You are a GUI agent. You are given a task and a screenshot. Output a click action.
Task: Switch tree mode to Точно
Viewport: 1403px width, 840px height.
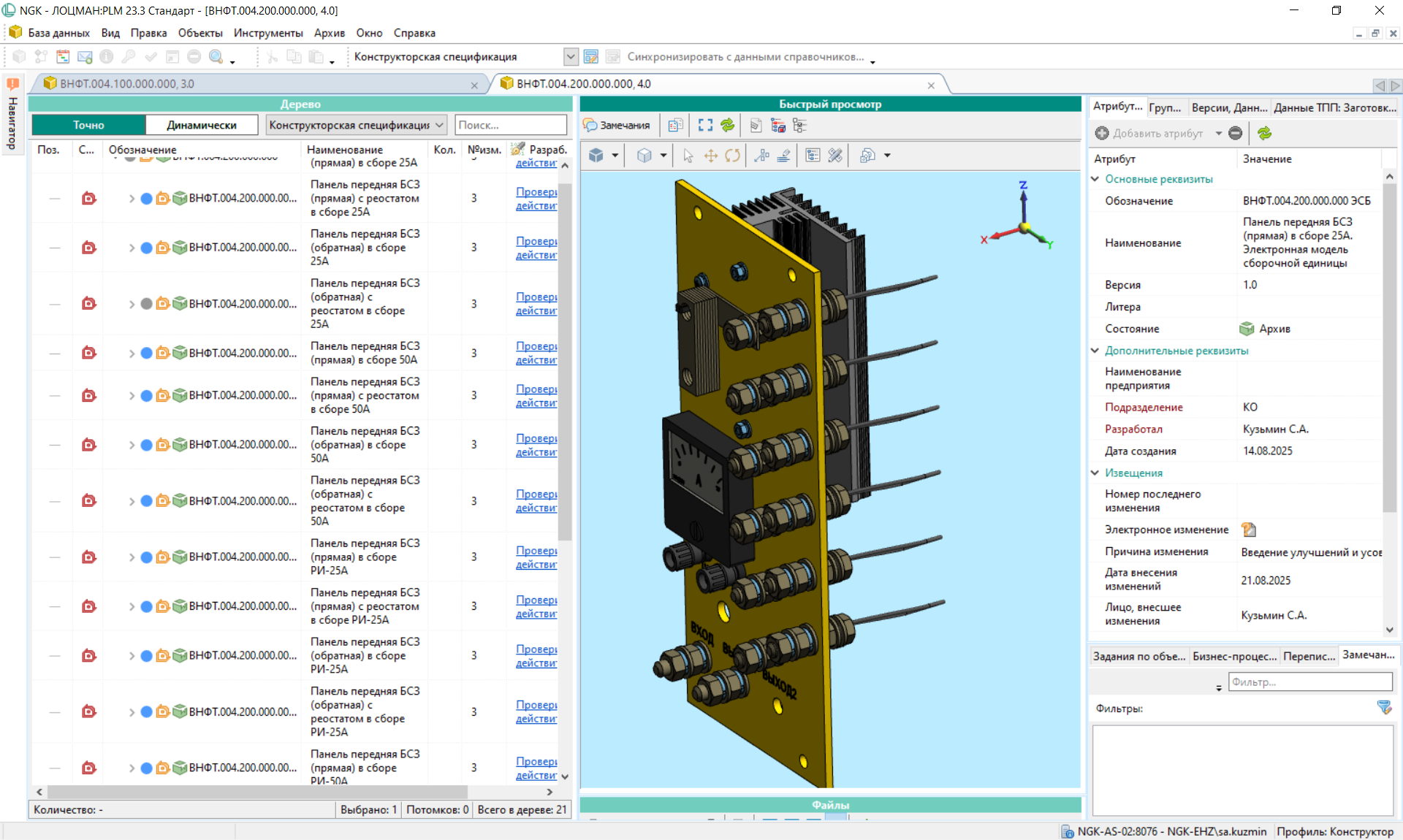88,125
